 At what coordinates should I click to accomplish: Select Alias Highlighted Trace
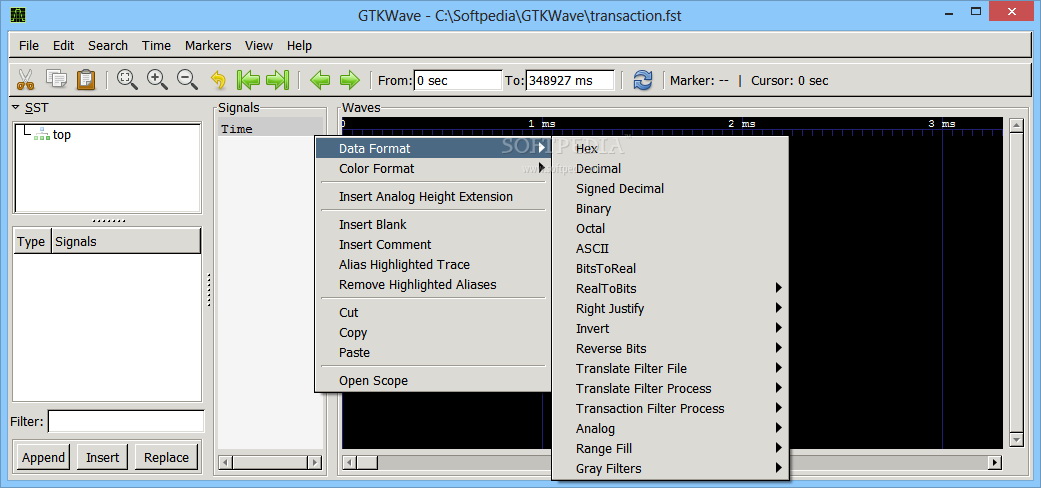433,264
